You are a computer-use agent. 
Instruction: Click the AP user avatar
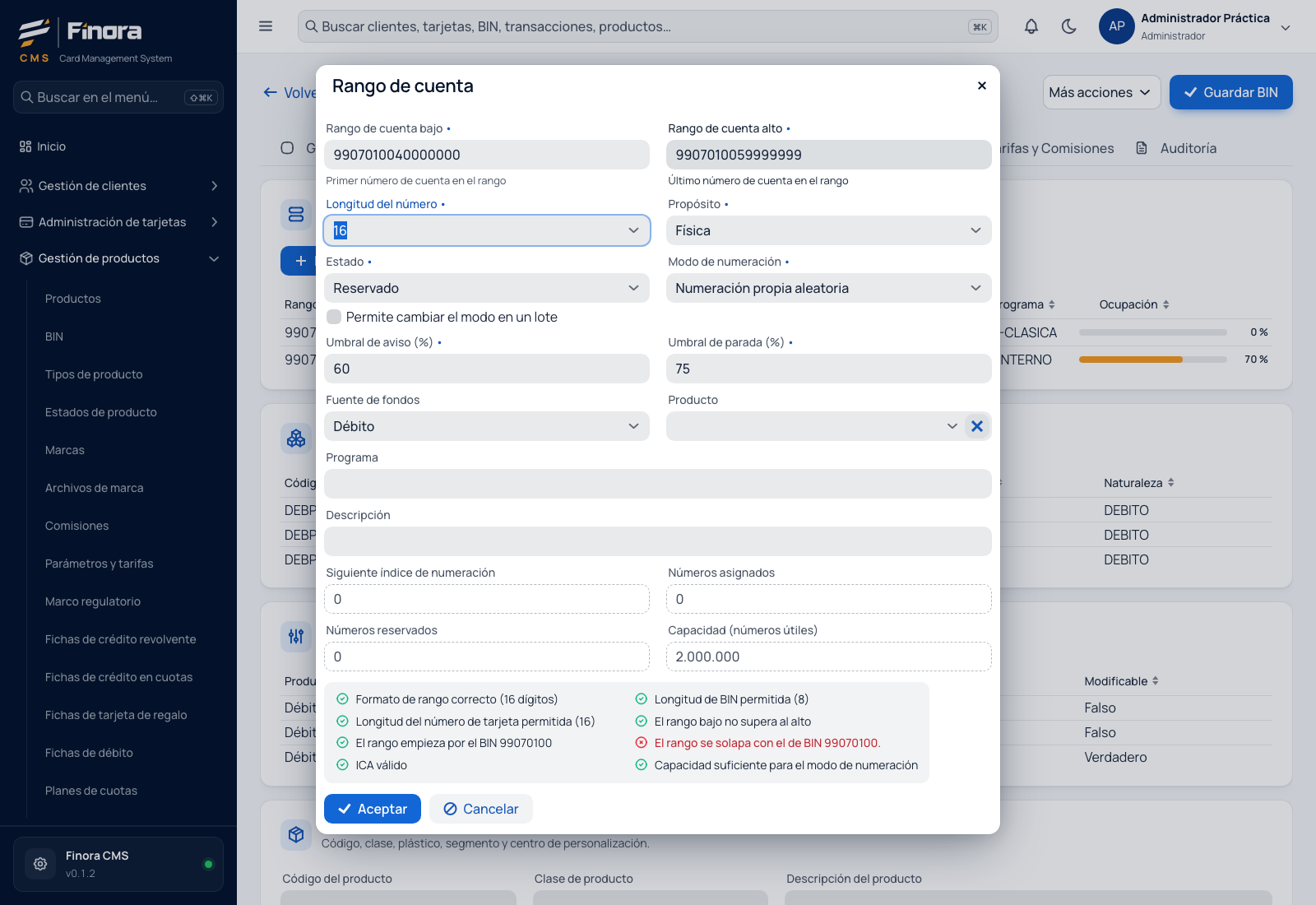pyautogui.click(x=1116, y=26)
